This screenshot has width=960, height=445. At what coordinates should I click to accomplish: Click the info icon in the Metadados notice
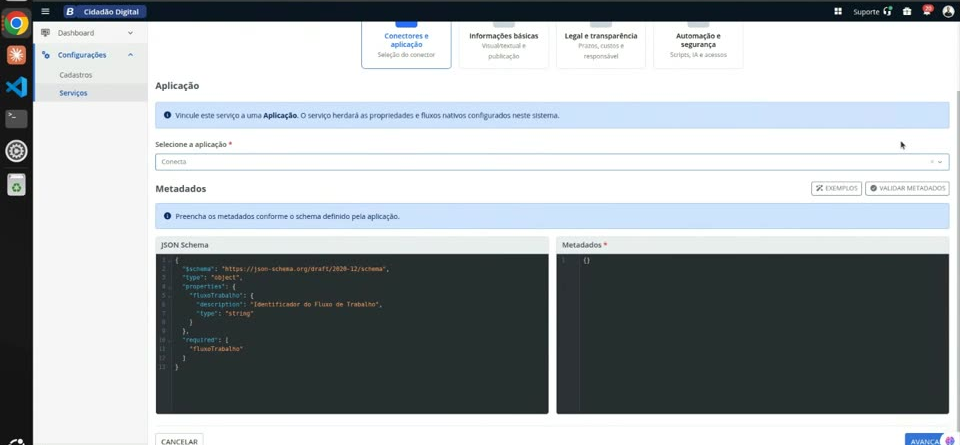167,216
